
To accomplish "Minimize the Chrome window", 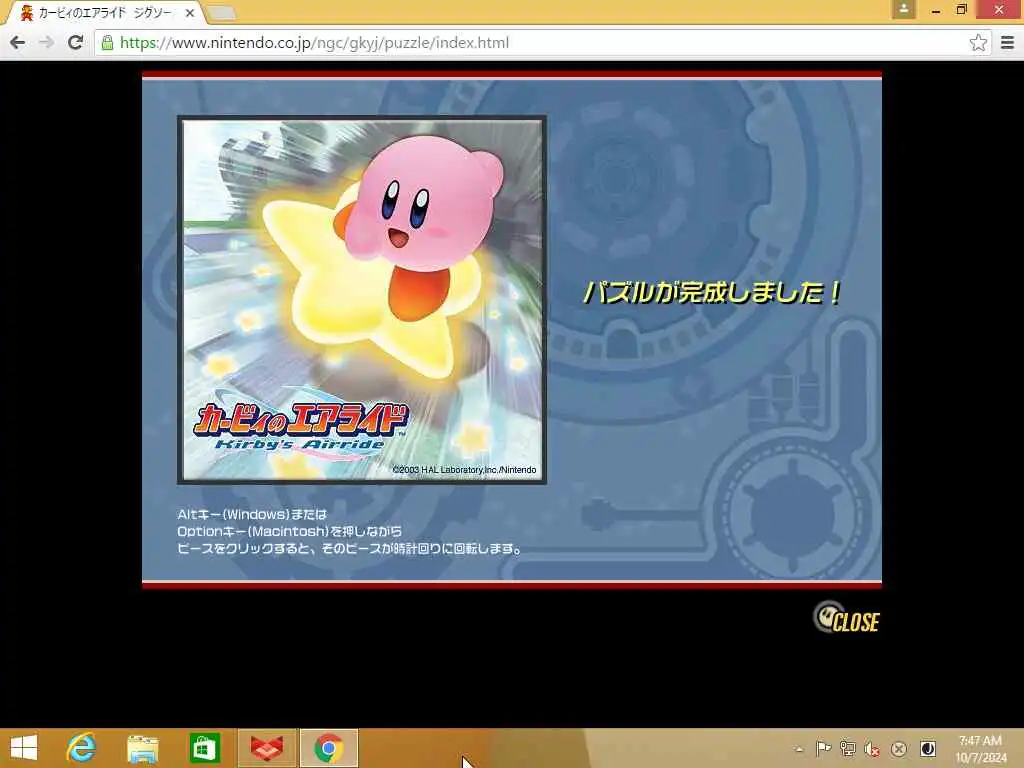I will click(935, 10).
